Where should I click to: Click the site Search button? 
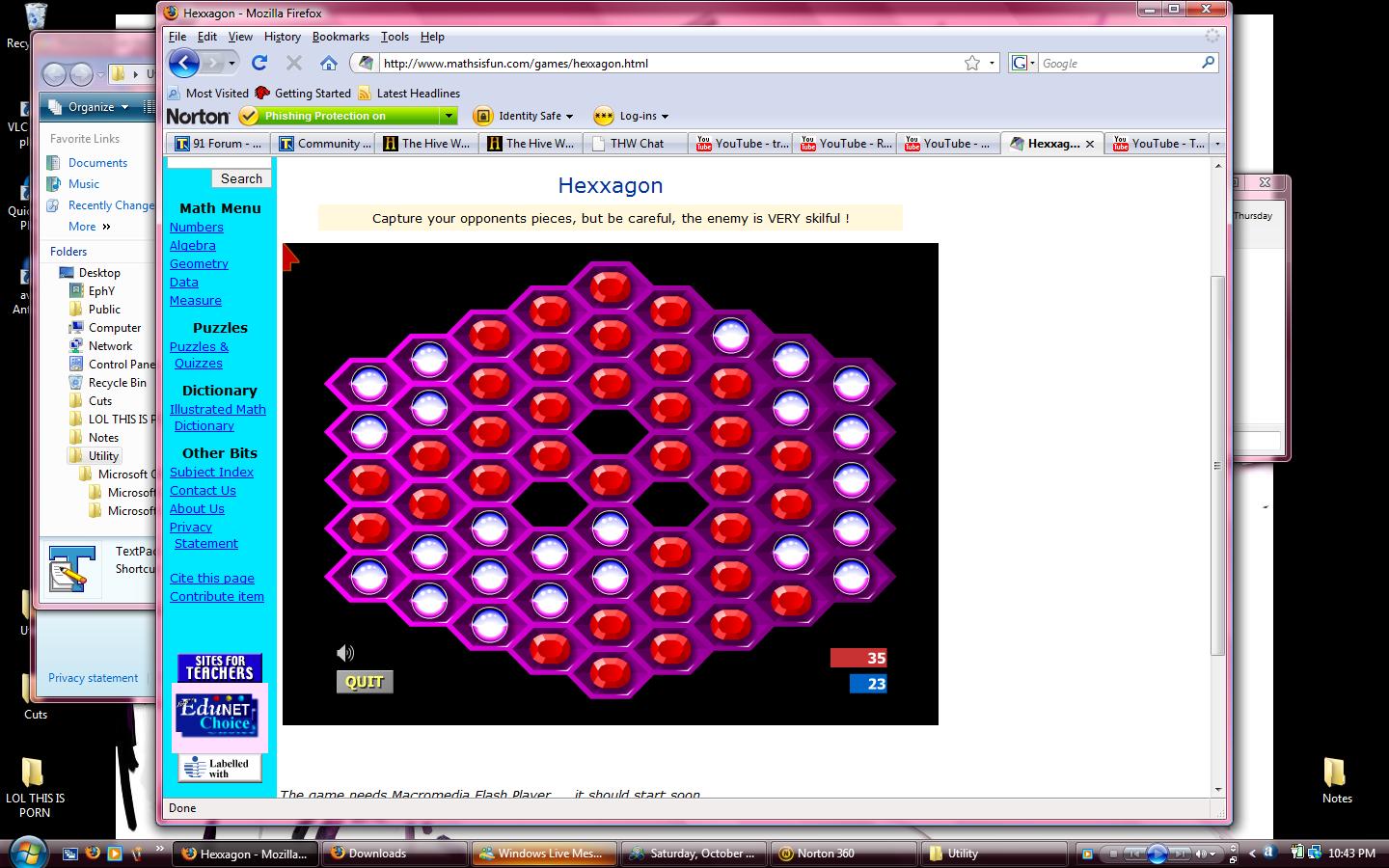coord(241,178)
